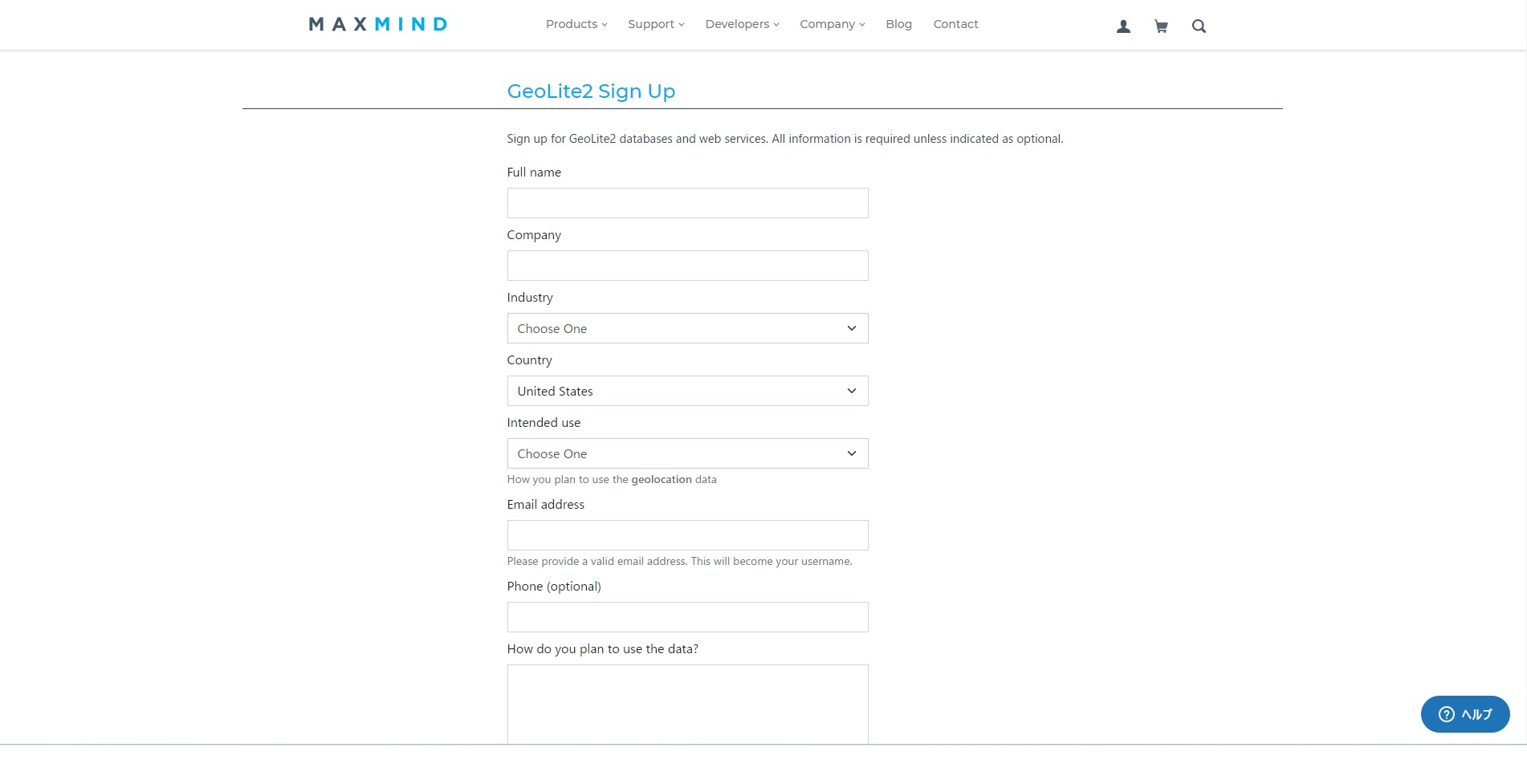Open the Products menu
This screenshot has height=784, width=1527.
tap(576, 24)
